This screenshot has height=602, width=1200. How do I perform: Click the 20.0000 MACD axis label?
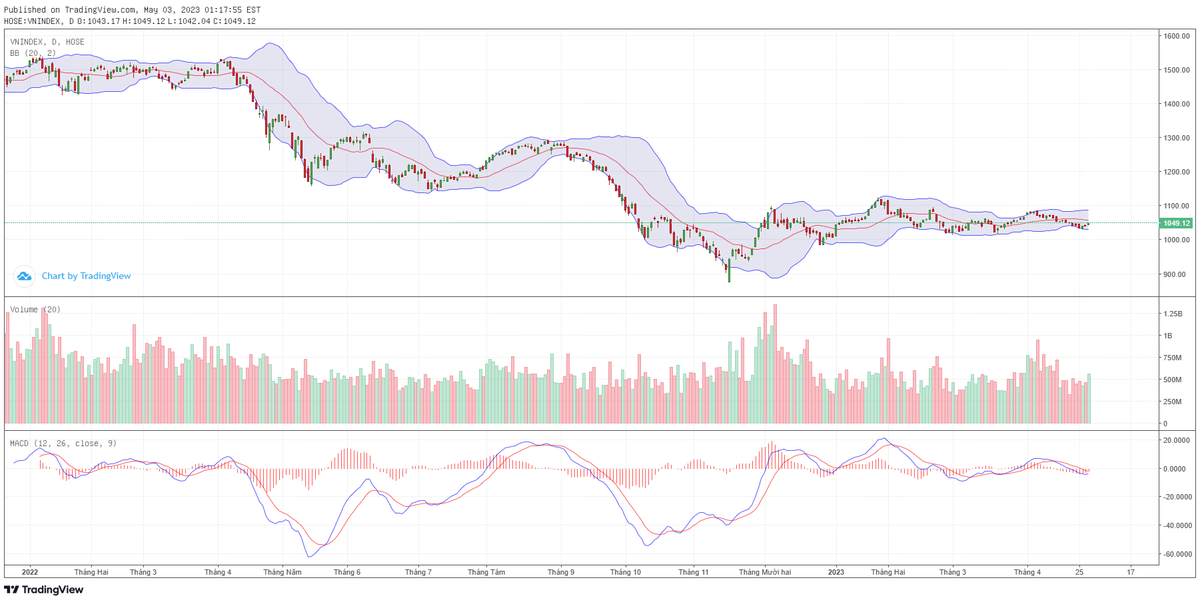(1174, 439)
